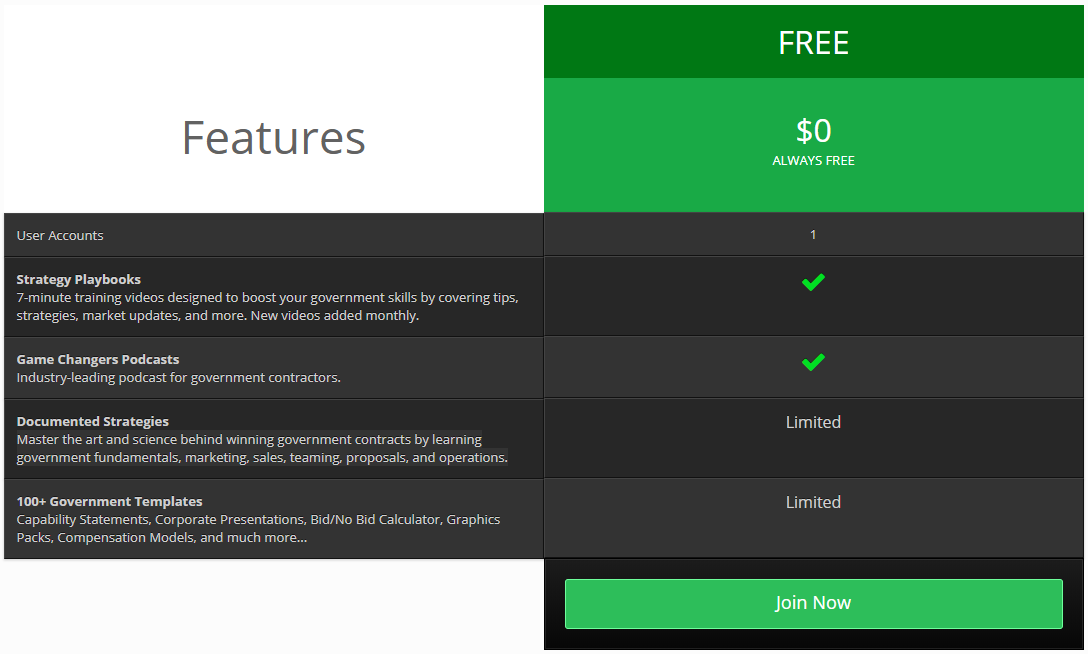The width and height of the screenshot is (1088, 654).
Task: Click the Game Changers Podcasts label
Action: coord(97,359)
